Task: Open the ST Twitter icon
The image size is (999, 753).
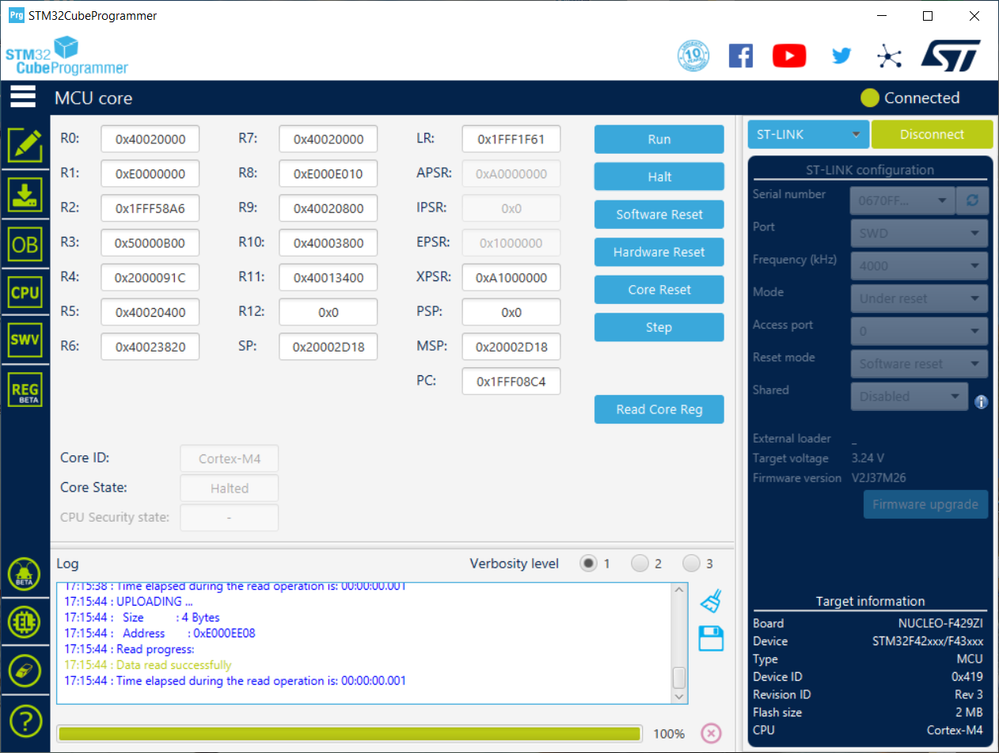Action: tap(841, 56)
